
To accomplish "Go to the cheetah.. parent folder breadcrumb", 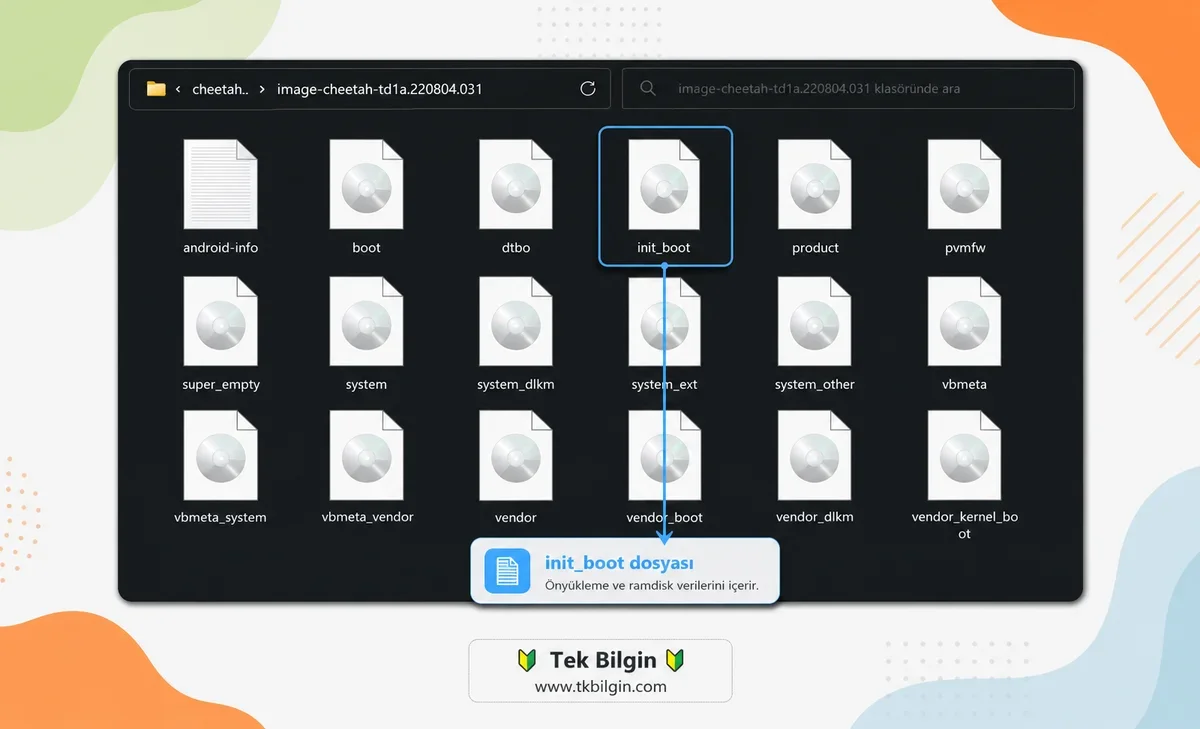I will pos(220,89).
